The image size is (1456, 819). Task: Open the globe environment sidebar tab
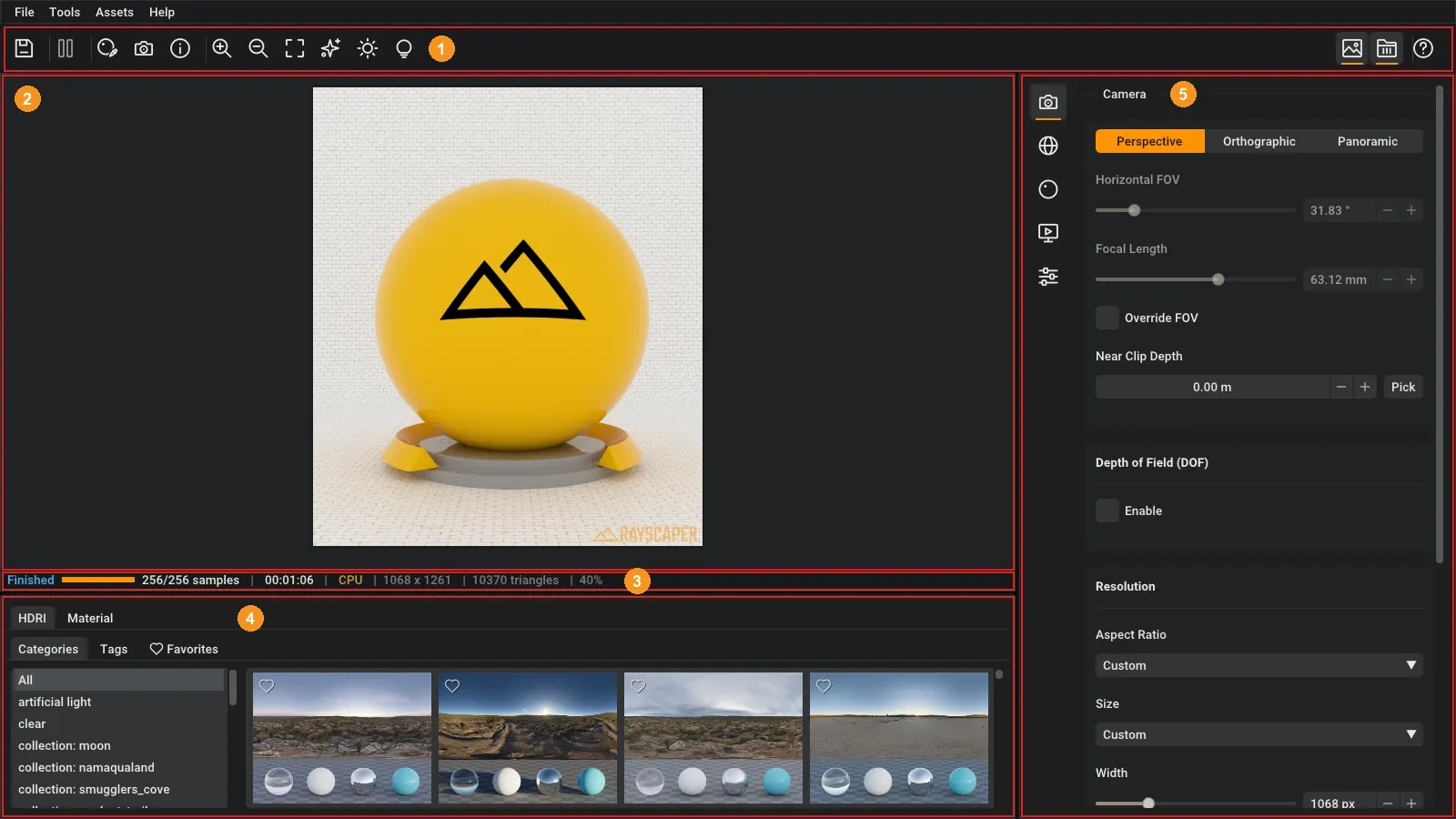(x=1048, y=146)
